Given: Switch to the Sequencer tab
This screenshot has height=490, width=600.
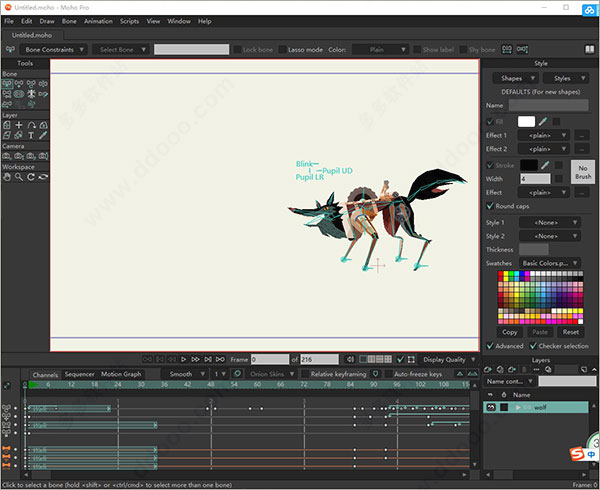Looking at the screenshot, I should [80, 374].
